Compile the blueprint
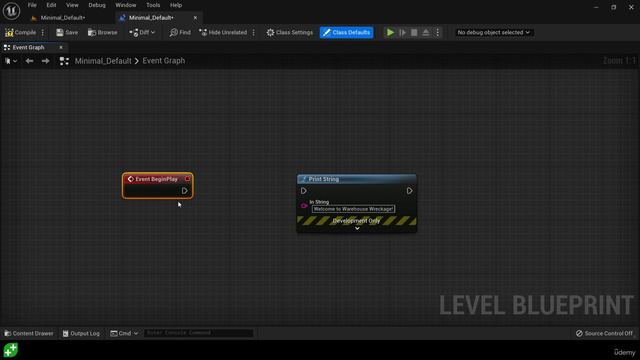 click(20, 32)
